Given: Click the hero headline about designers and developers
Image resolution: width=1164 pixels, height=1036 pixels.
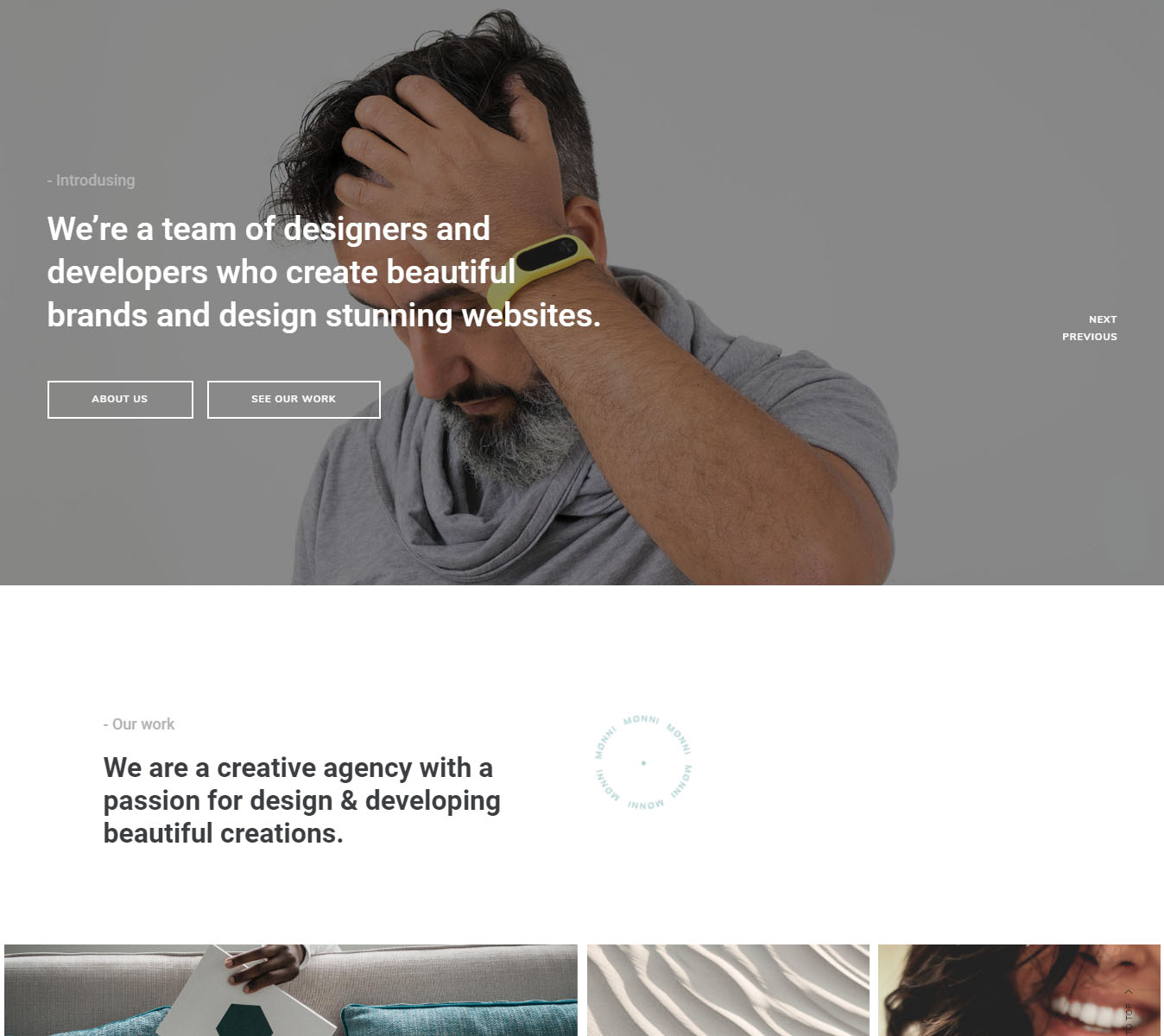Looking at the screenshot, I should [324, 272].
